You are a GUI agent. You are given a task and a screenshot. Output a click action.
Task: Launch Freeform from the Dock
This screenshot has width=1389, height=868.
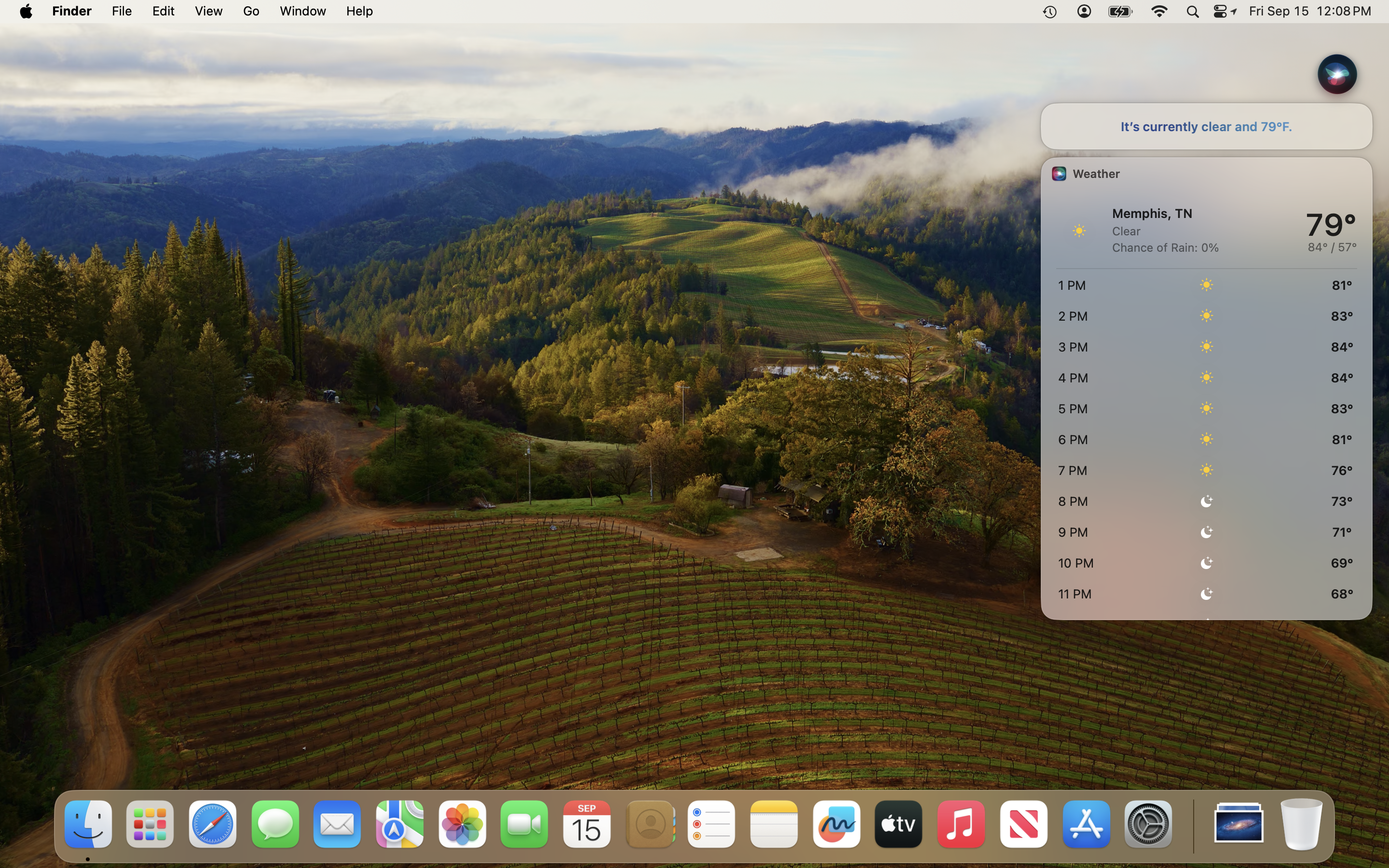(836, 825)
